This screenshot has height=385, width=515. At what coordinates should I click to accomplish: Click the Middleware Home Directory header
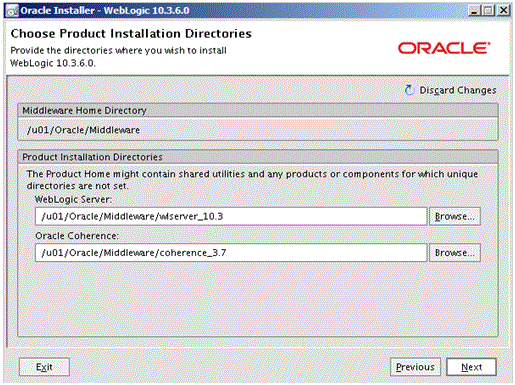click(x=258, y=110)
